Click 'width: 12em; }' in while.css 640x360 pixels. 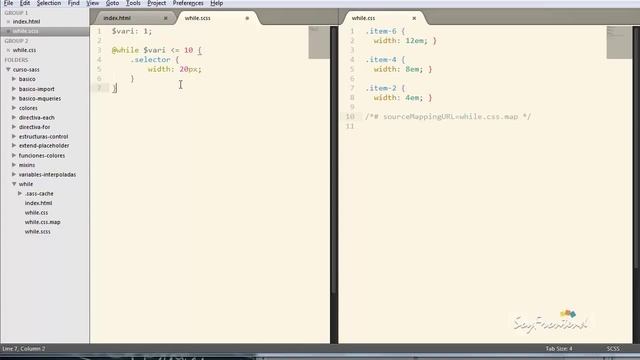click(x=405, y=41)
